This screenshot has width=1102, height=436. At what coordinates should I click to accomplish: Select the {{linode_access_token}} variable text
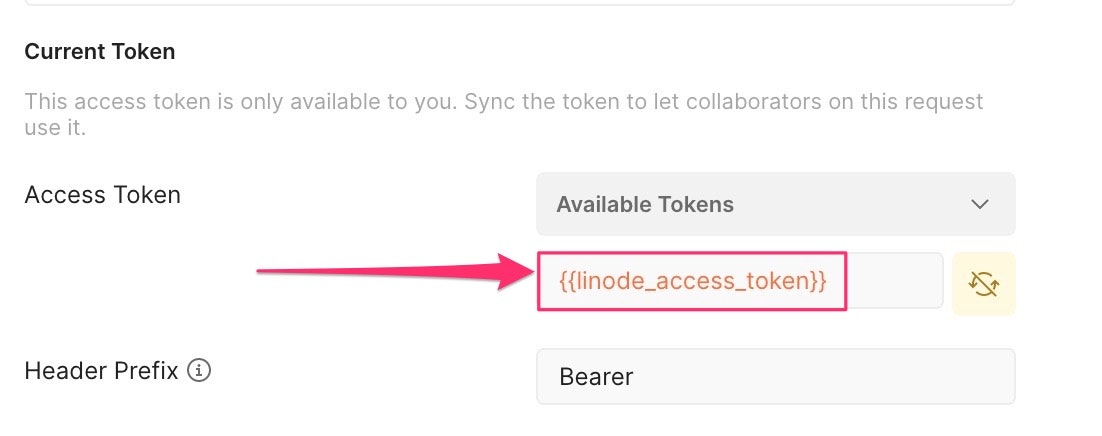click(x=692, y=282)
